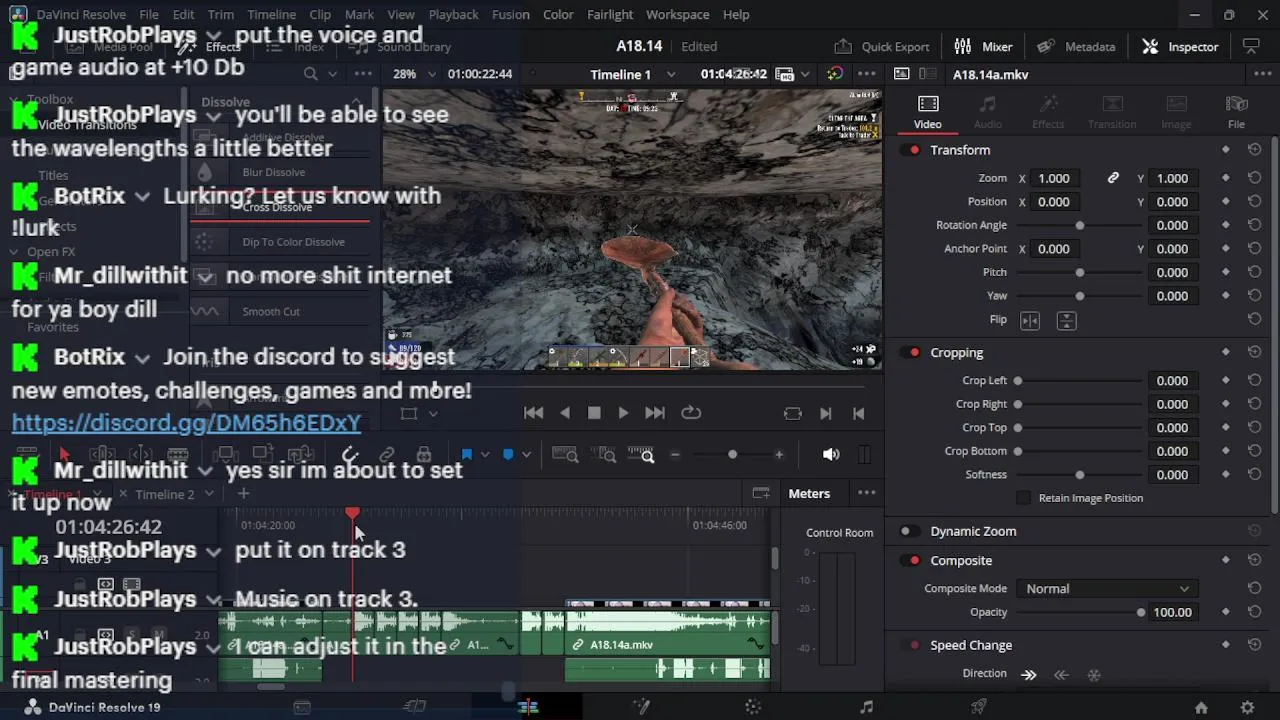Add keyframe for Rotation Angle
The width and height of the screenshot is (1280, 720).
point(1226,225)
